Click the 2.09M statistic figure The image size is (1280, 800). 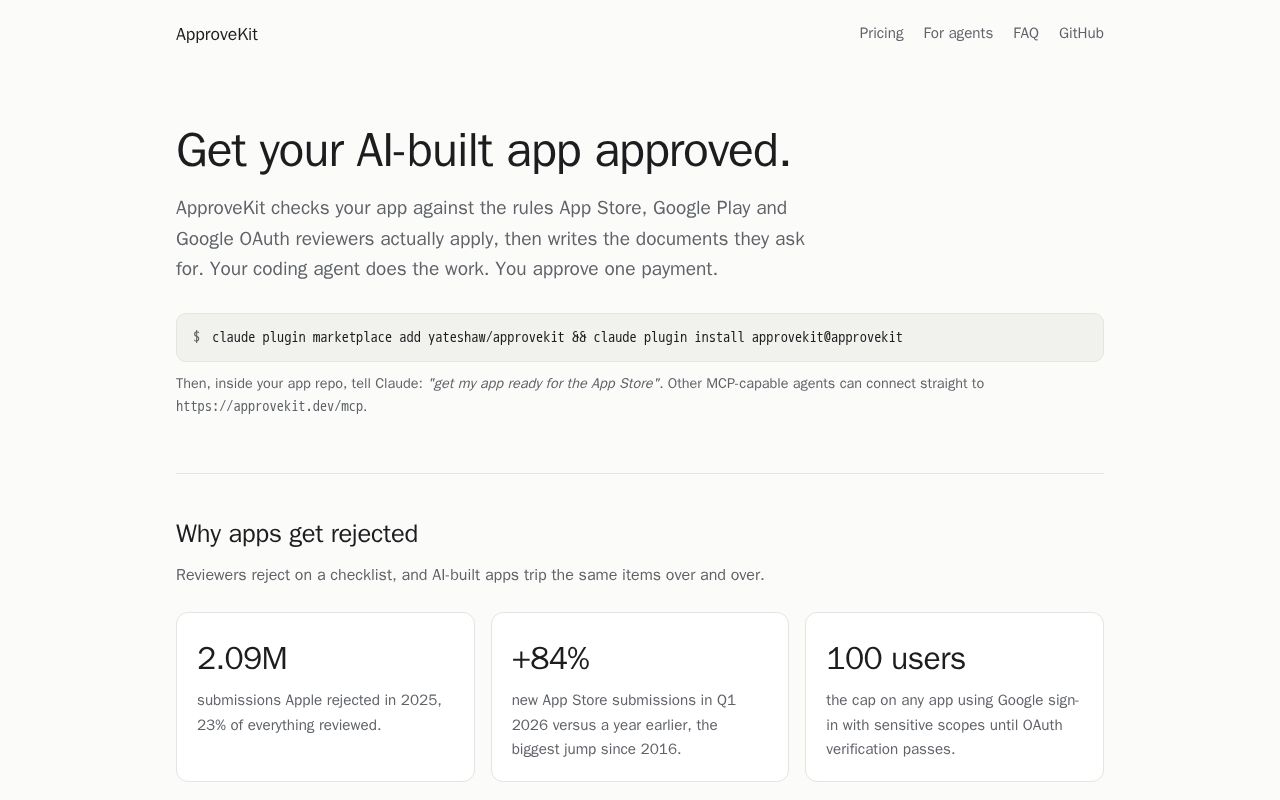coord(242,659)
